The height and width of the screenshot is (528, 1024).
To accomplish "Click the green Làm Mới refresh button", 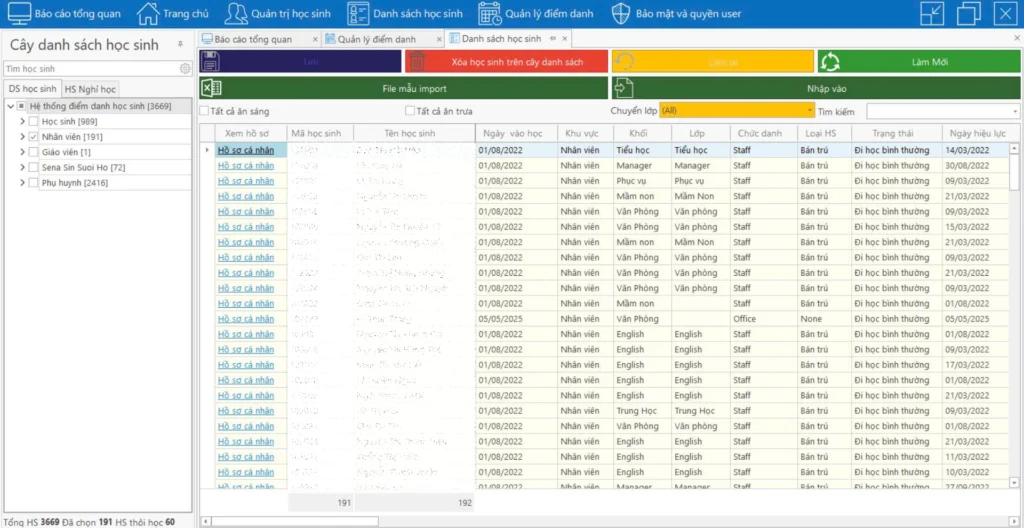I will click(x=919, y=61).
